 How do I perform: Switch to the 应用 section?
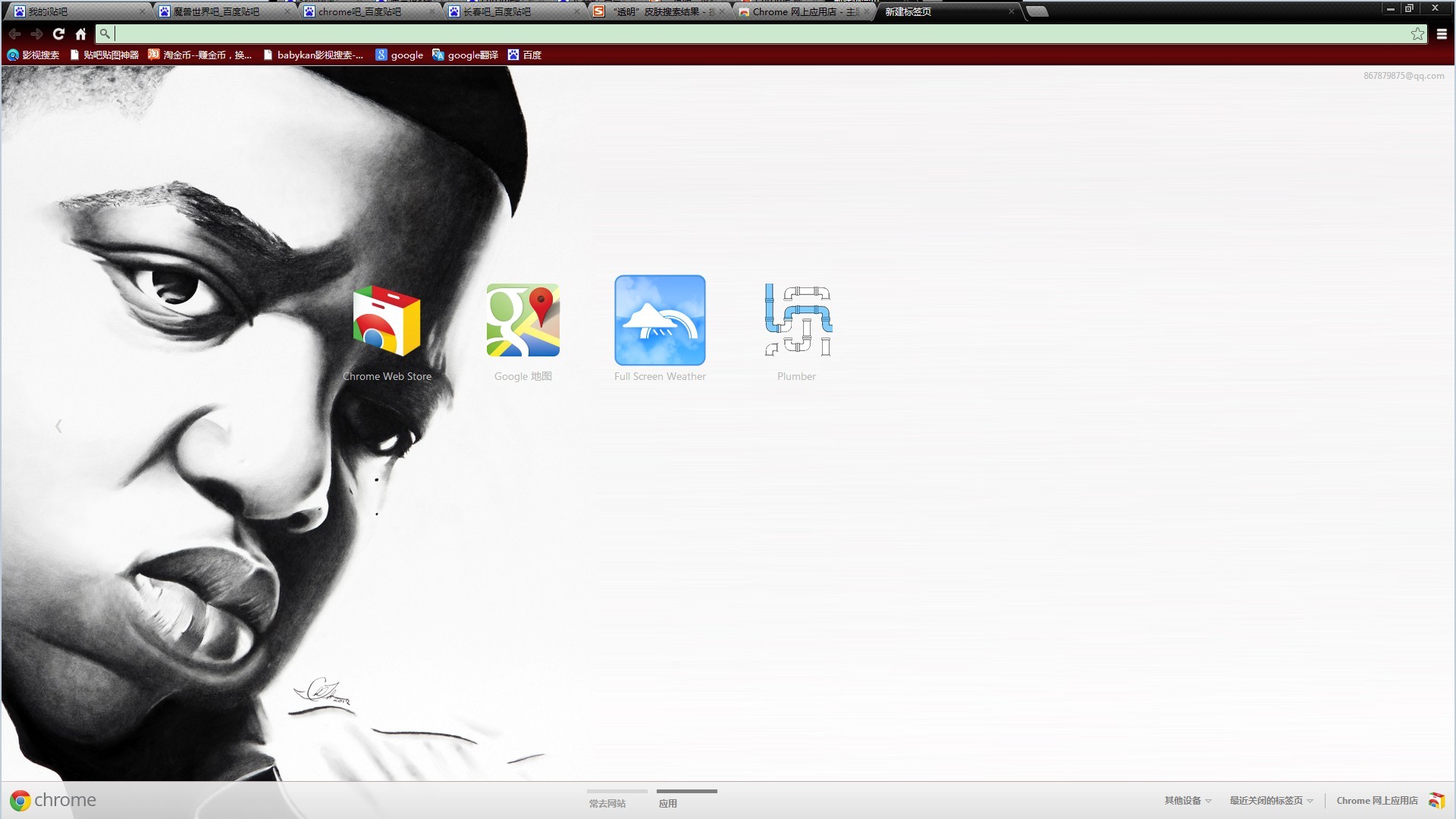pos(668,803)
